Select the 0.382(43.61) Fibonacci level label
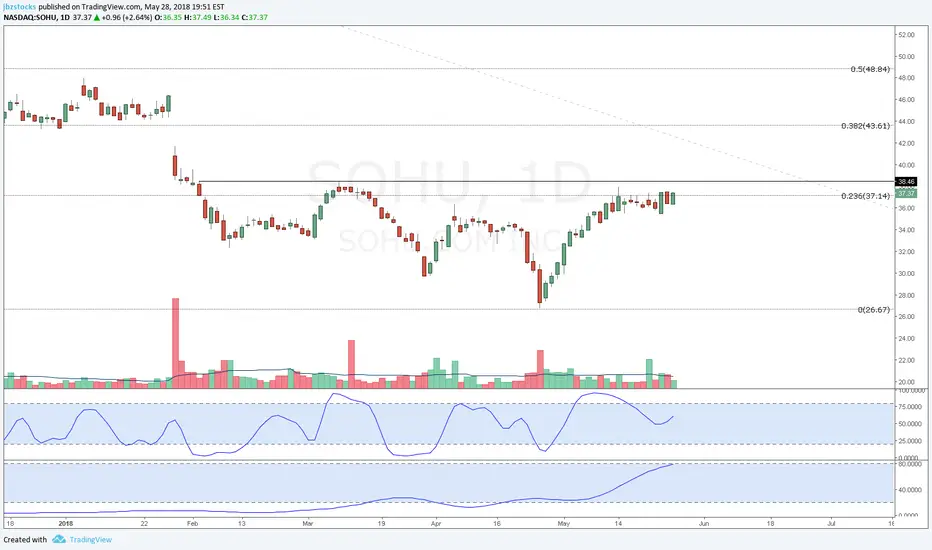Image resolution: width=932 pixels, height=550 pixels. tap(865, 125)
